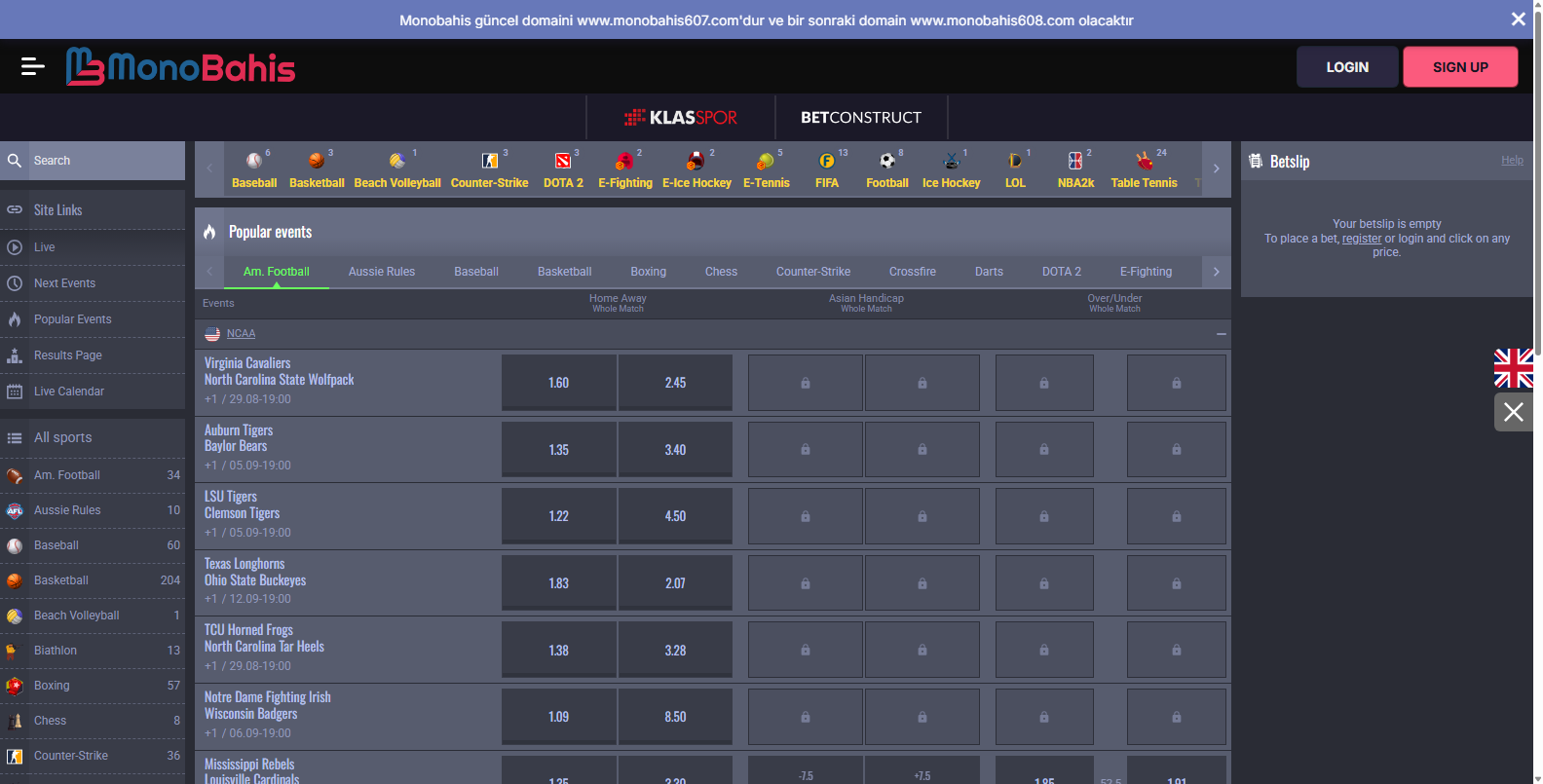This screenshot has height=784, width=1543.
Task: Click the UK flag language icon
Action: click(x=1513, y=368)
